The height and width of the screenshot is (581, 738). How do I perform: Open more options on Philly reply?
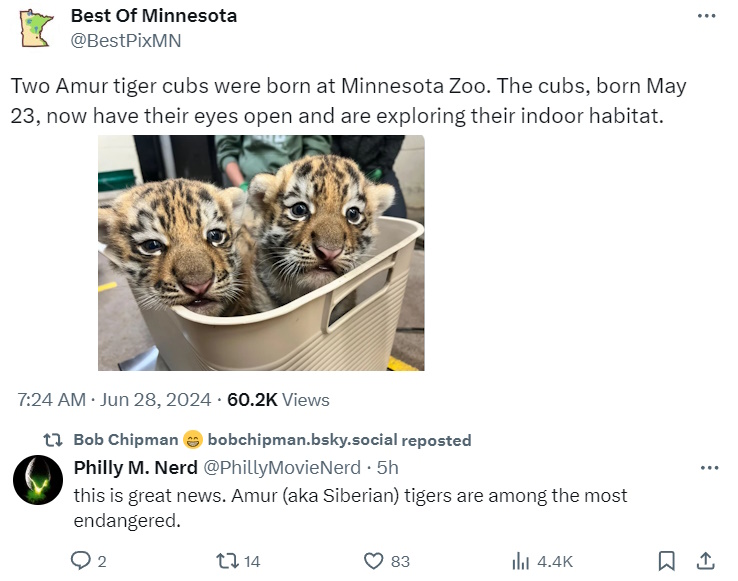pyautogui.click(x=709, y=467)
